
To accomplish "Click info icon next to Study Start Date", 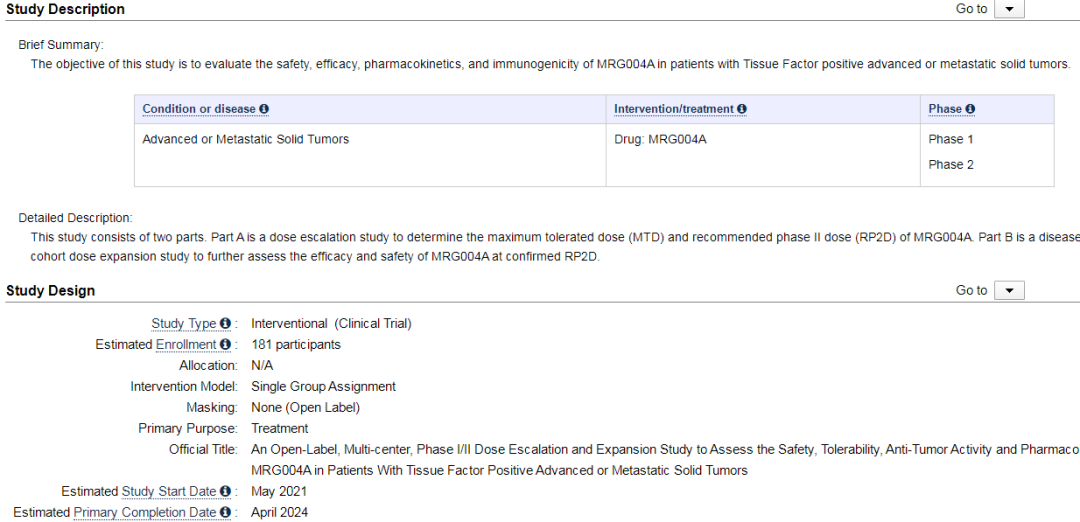I will [225, 492].
